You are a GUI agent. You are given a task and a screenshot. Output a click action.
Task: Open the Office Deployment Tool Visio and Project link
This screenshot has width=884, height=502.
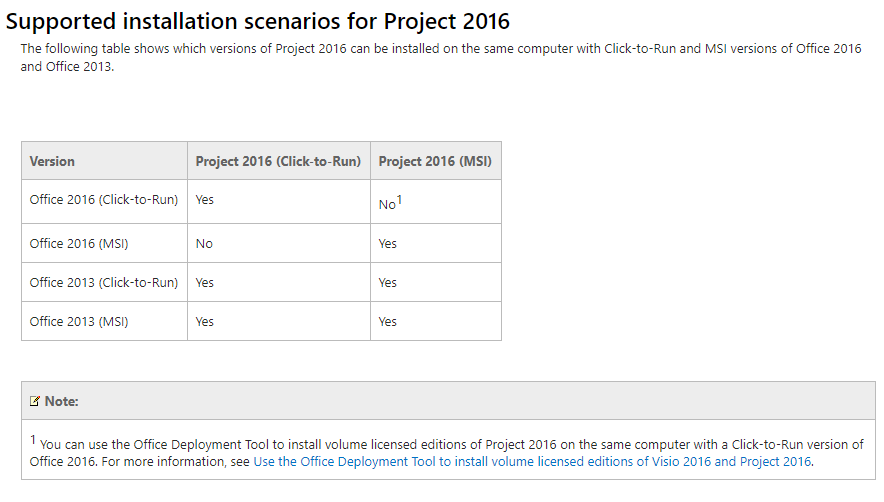pyautogui.click(x=532, y=462)
